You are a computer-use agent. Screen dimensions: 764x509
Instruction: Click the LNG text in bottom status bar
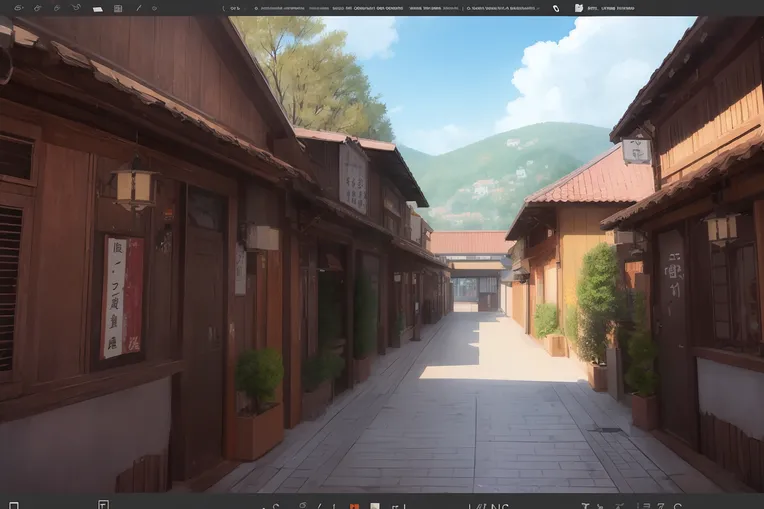coord(491,505)
